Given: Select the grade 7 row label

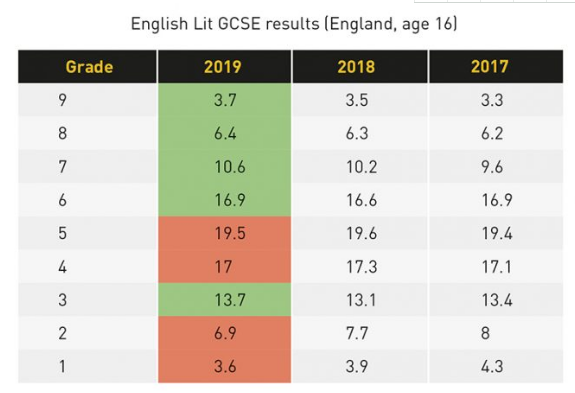Looking at the screenshot, I should [x=63, y=167].
